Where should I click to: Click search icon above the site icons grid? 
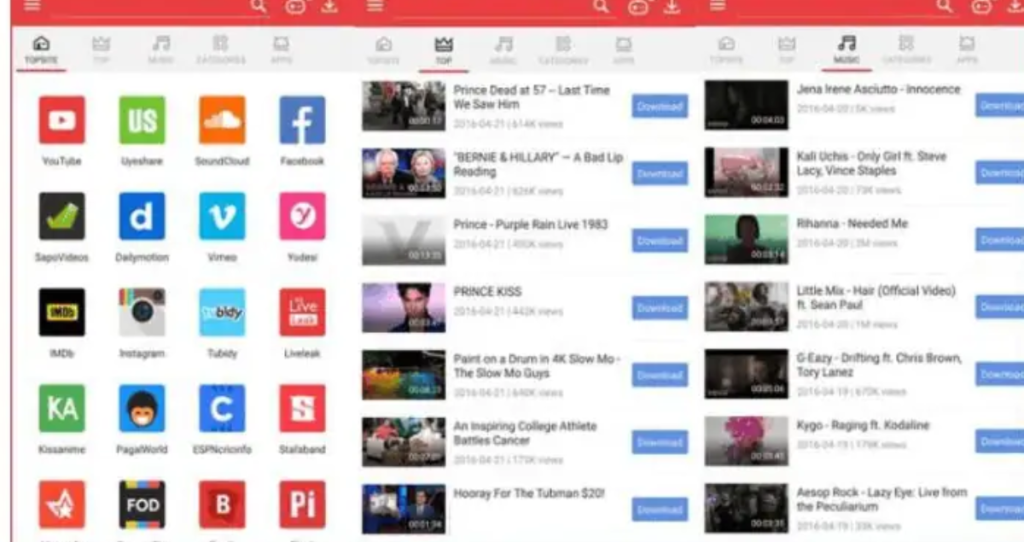259,6
